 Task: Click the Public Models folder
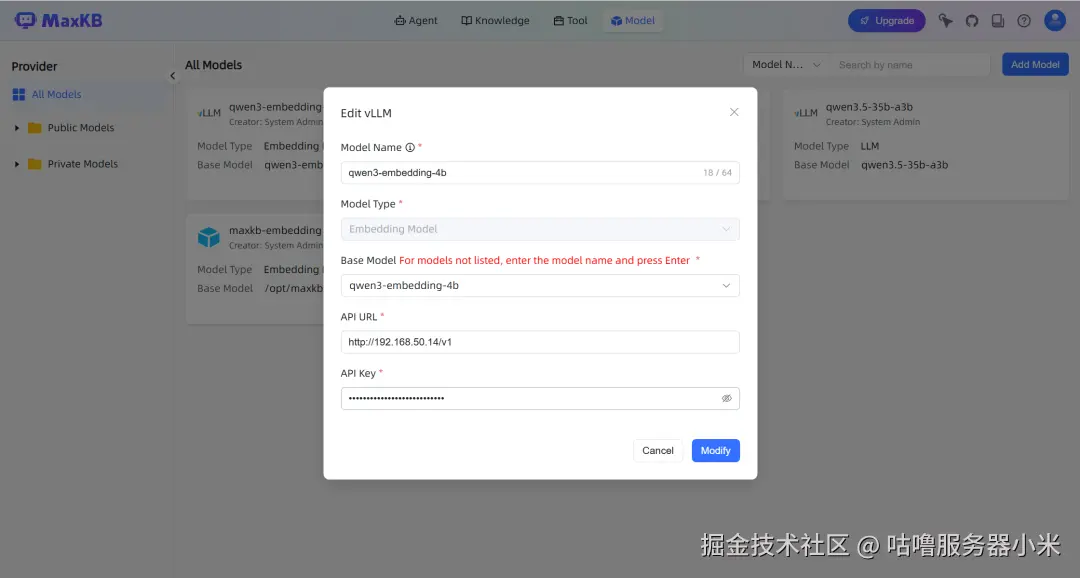tap(81, 127)
